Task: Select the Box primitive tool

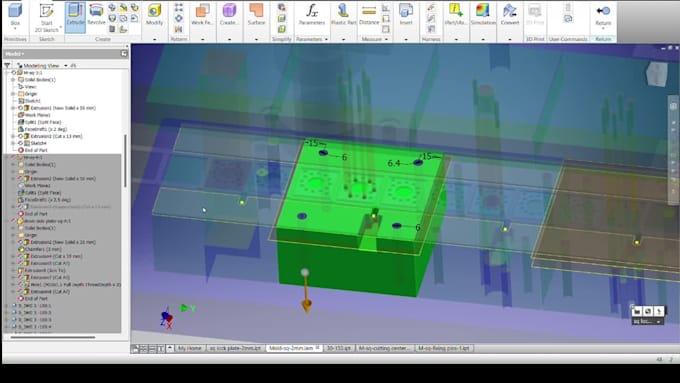Action: tap(15, 14)
